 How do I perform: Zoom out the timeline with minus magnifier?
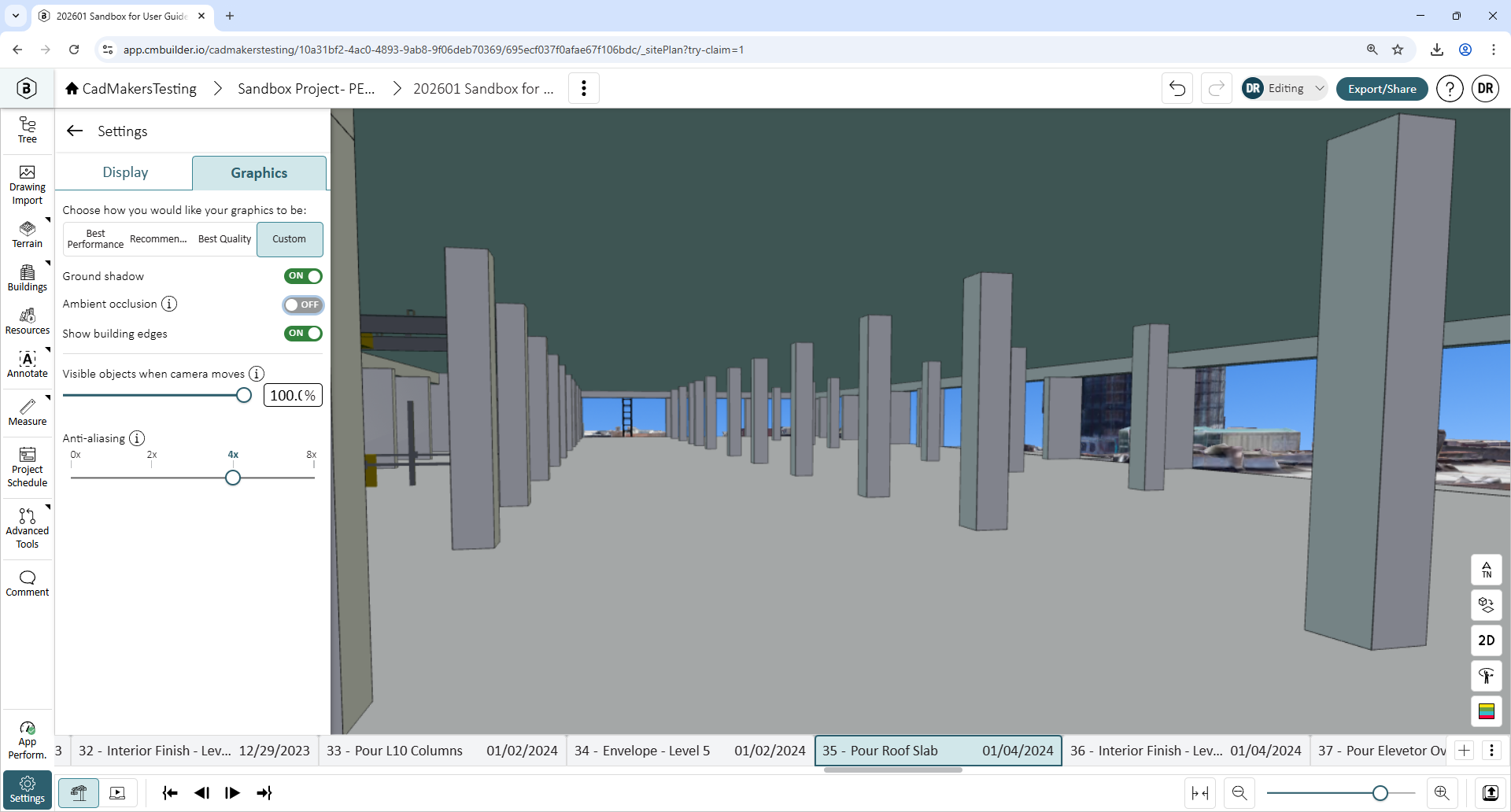1239,793
